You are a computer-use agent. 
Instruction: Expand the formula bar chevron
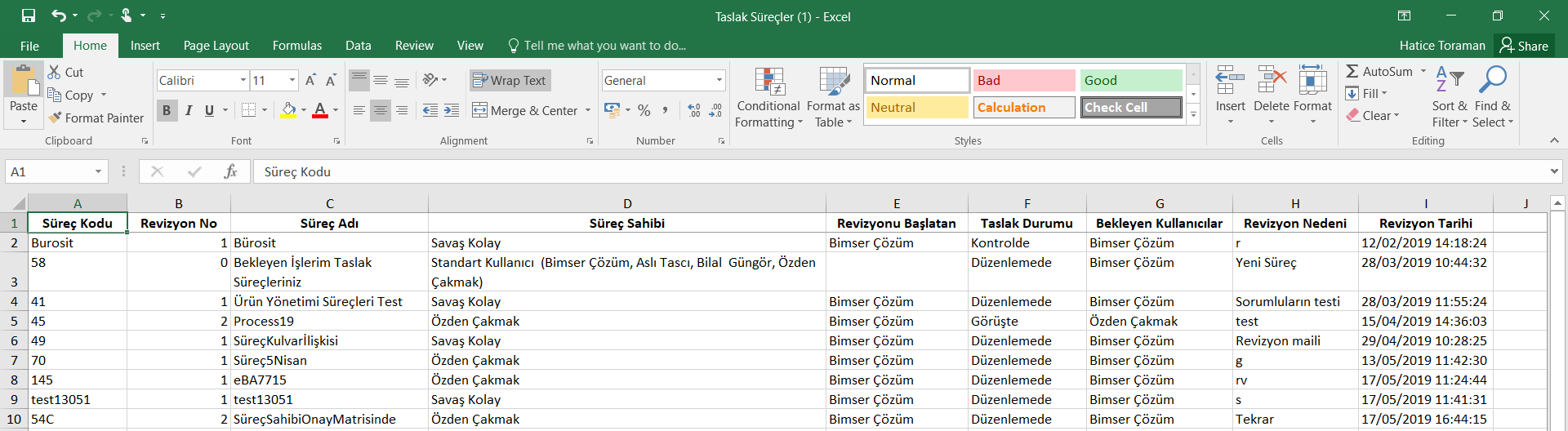(x=1553, y=171)
